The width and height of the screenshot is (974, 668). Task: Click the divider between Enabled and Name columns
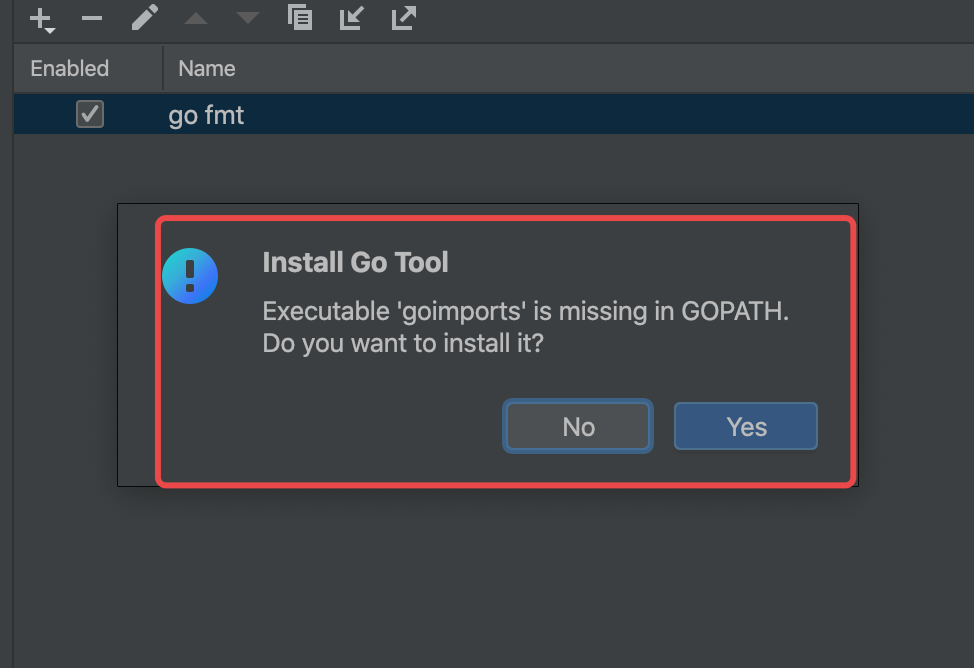[x=163, y=69]
